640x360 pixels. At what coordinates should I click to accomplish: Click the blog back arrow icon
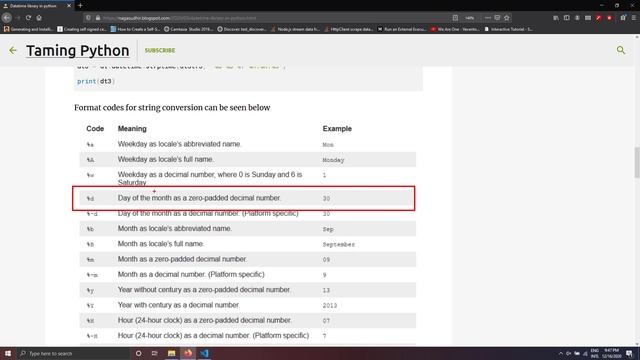click(13, 50)
